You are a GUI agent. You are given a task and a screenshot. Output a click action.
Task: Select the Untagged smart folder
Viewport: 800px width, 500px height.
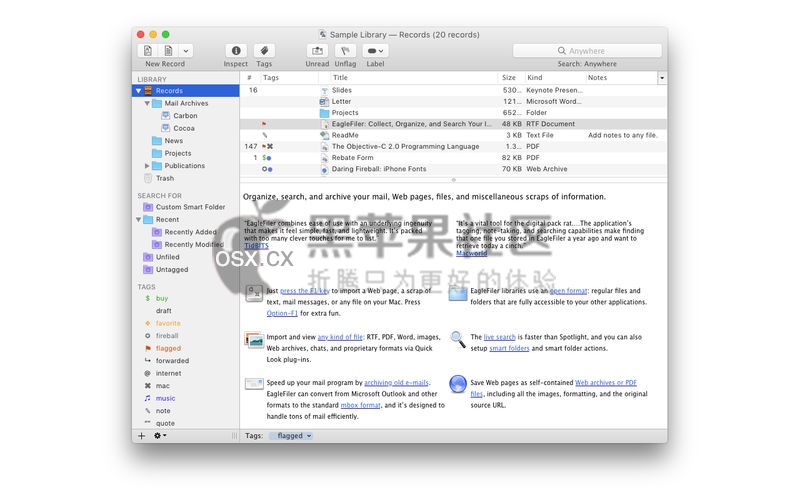171,269
